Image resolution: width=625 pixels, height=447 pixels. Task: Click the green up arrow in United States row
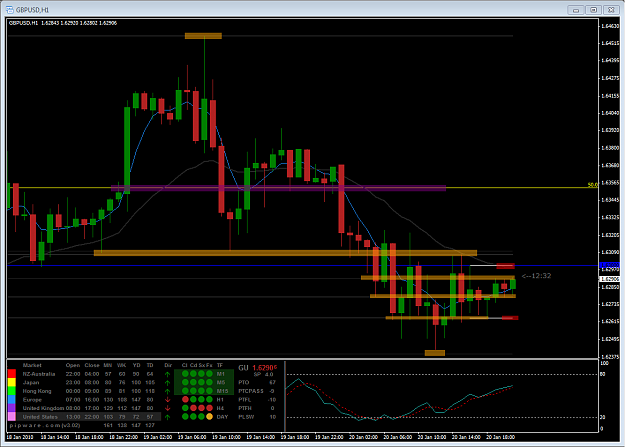(167, 417)
